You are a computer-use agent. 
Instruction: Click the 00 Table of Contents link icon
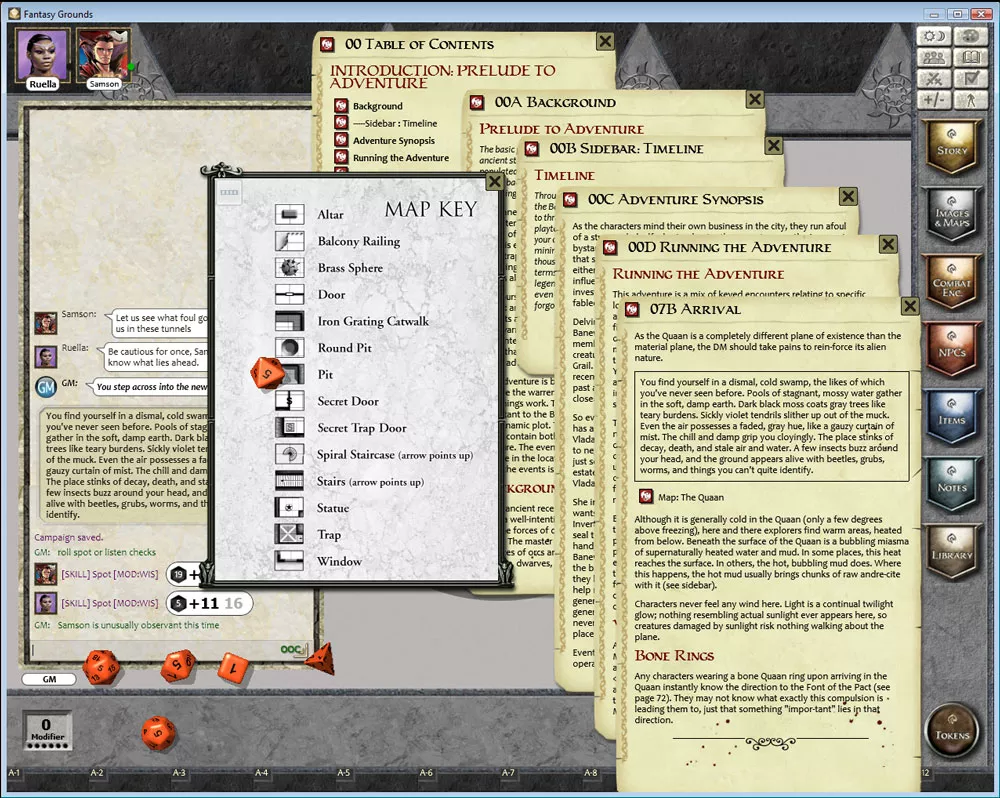click(327, 45)
